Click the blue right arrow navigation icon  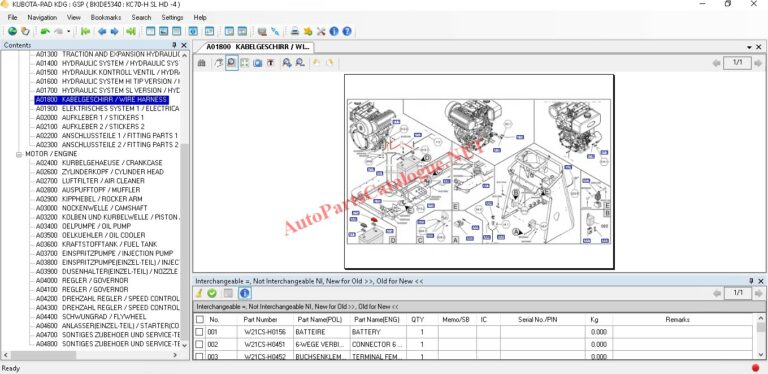[x=114, y=31]
